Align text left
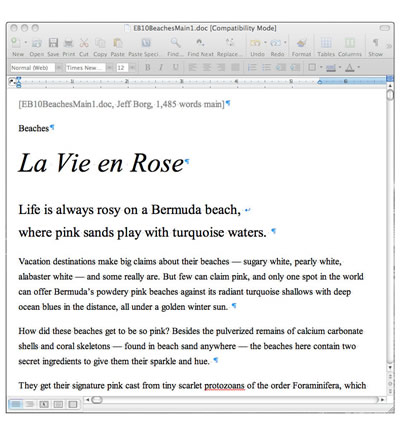 click(192, 68)
